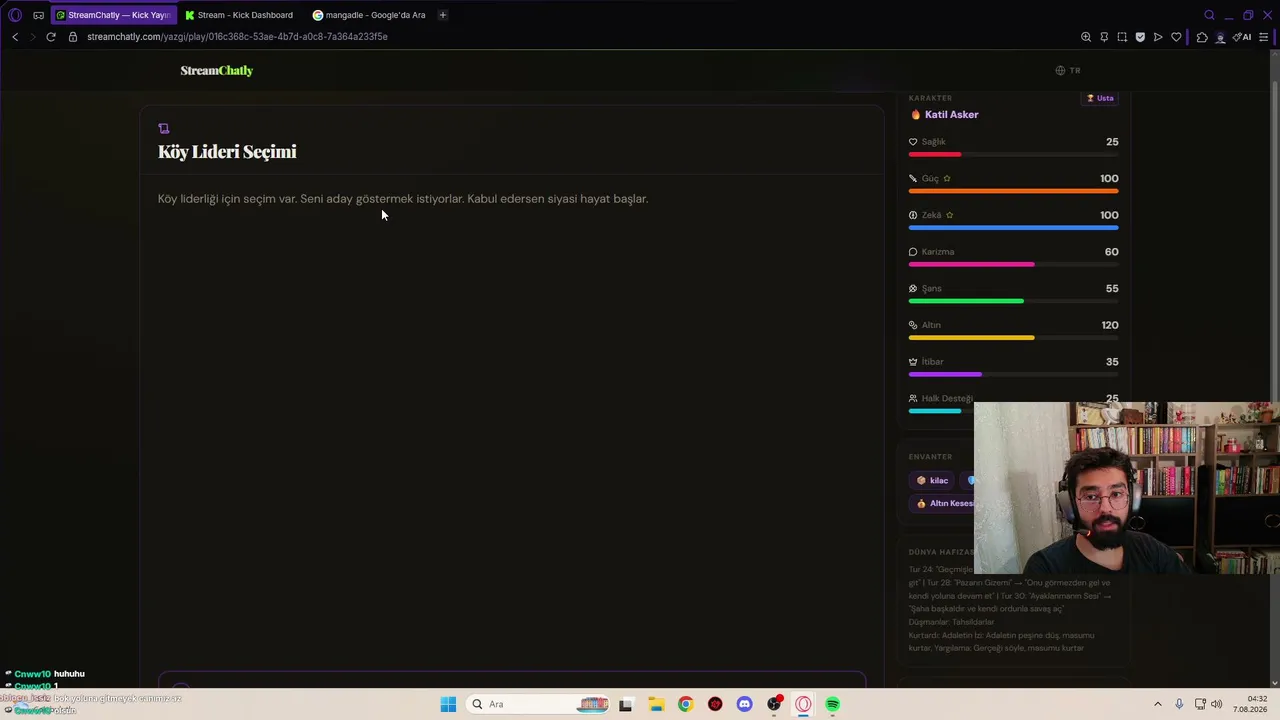Click the yellow Altın progress bar
The width and height of the screenshot is (1280, 720).
tap(971, 338)
